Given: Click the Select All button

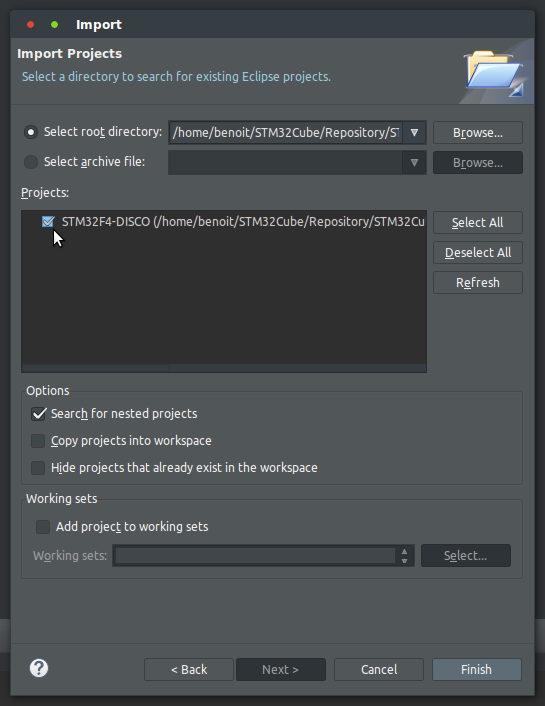Looking at the screenshot, I should (x=478, y=222).
